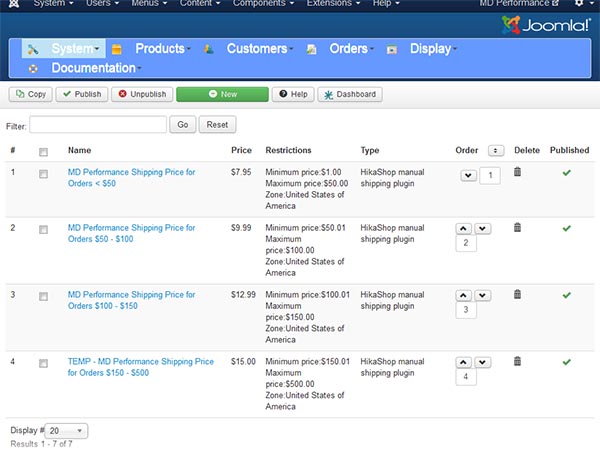Open Joomla Users menu
The width and height of the screenshot is (600, 450).
pos(102,3)
